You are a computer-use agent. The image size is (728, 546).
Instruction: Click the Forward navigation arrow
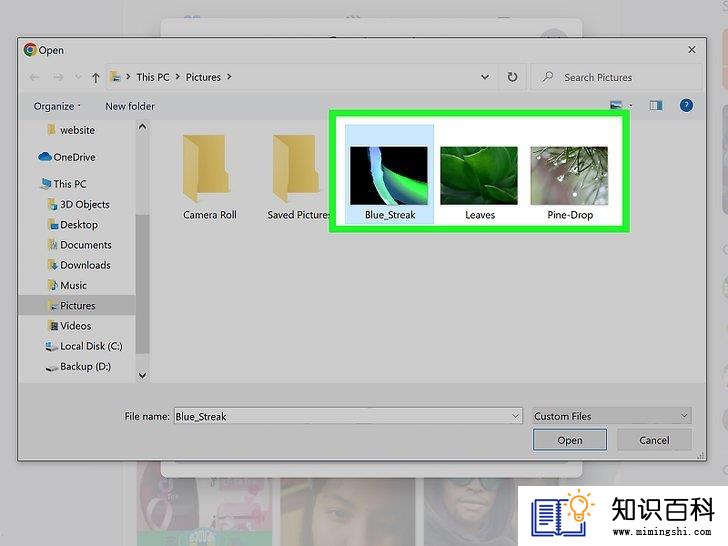tap(58, 77)
